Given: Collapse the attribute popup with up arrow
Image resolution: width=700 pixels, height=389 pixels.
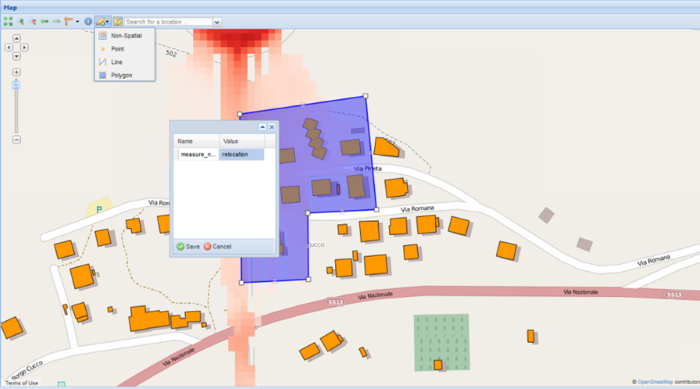Looking at the screenshot, I should [x=262, y=127].
